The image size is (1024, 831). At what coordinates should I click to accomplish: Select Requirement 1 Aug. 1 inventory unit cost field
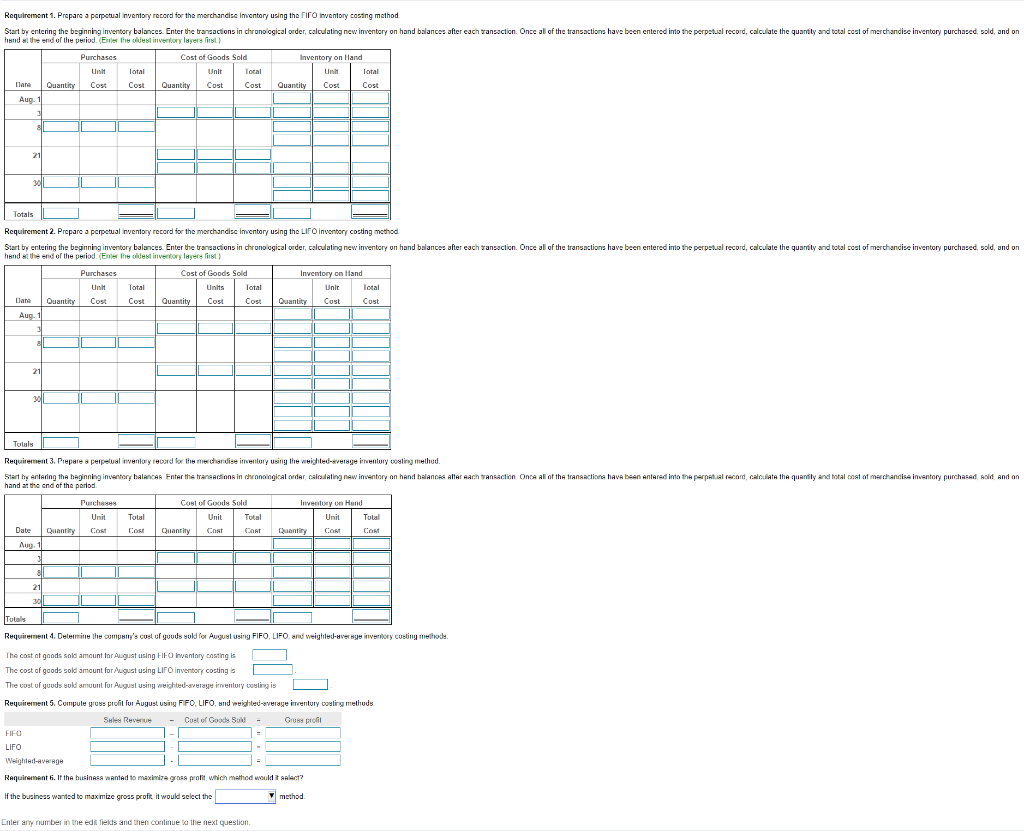click(331, 98)
